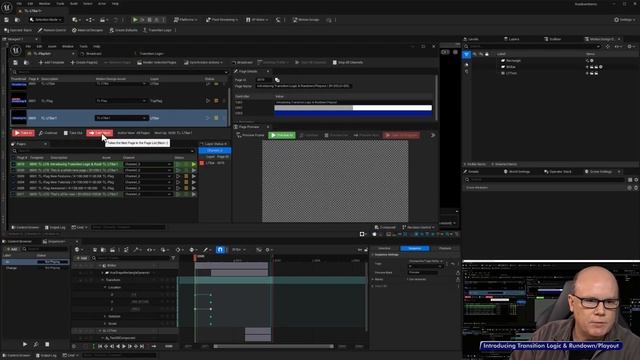
Task: Open the Operator Stack toolbar item
Action: (x=18, y=30)
